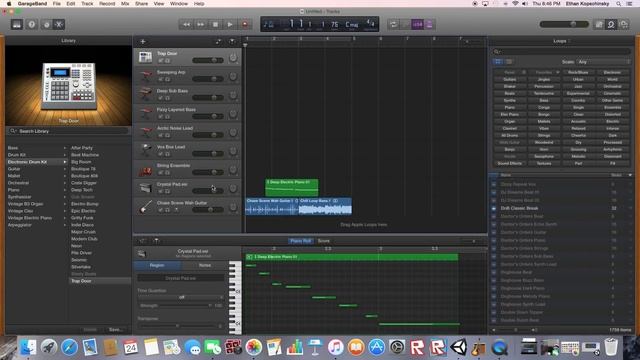The image size is (640, 360).
Task: Click the Save button in Library
Action: pos(115,329)
